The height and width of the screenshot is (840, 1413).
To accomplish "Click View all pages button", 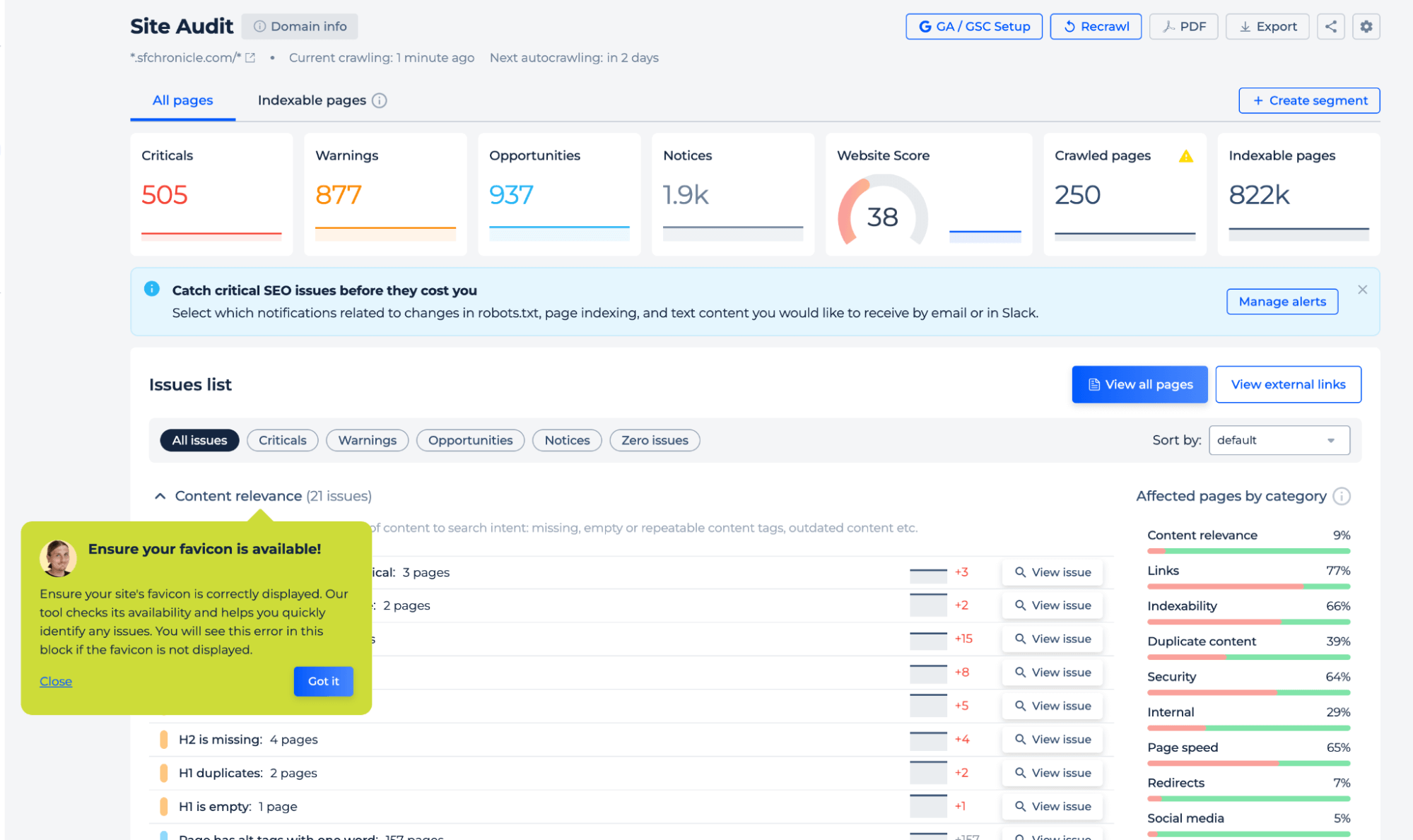I will [x=1140, y=383].
